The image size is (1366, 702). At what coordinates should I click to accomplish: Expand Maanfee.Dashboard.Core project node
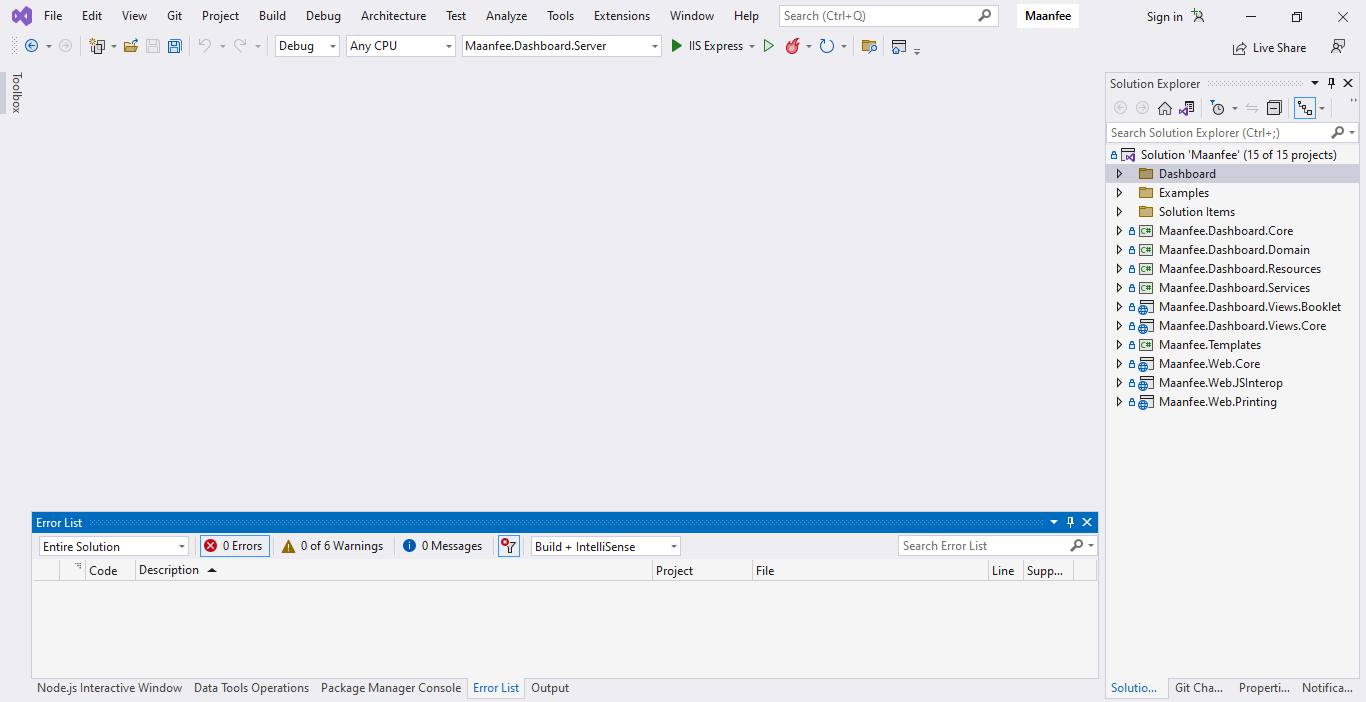pyautogui.click(x=1119, y=231)
